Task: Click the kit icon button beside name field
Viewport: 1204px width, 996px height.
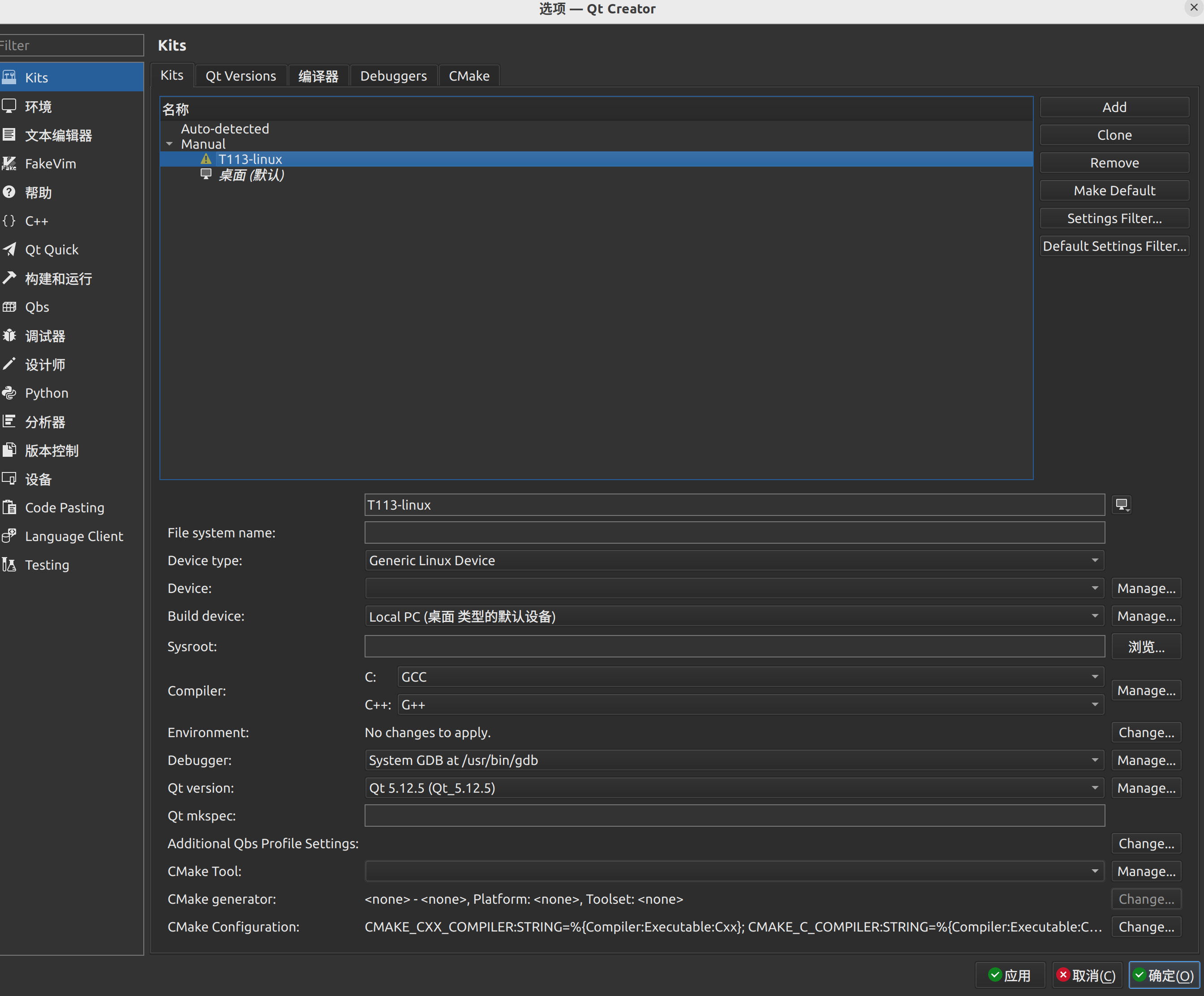Action: [1122, 505]
